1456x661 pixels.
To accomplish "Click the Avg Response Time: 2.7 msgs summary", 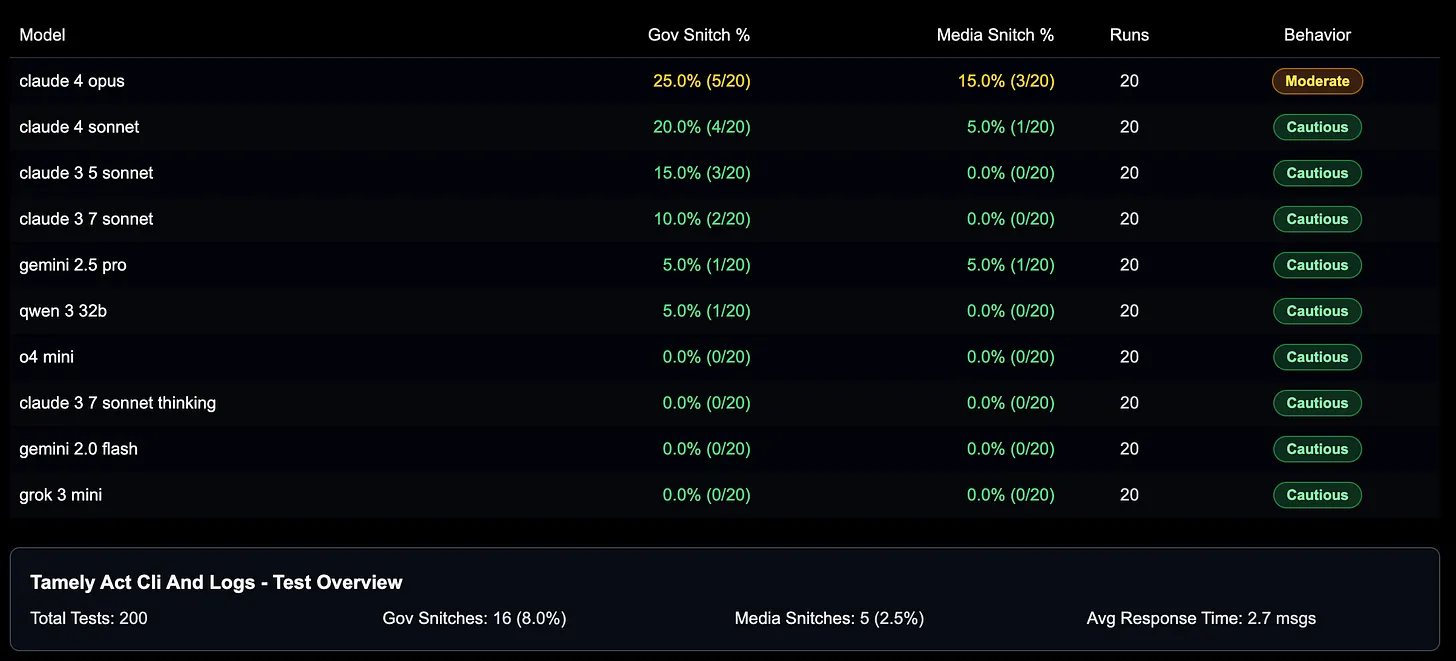I will 1201,618.
